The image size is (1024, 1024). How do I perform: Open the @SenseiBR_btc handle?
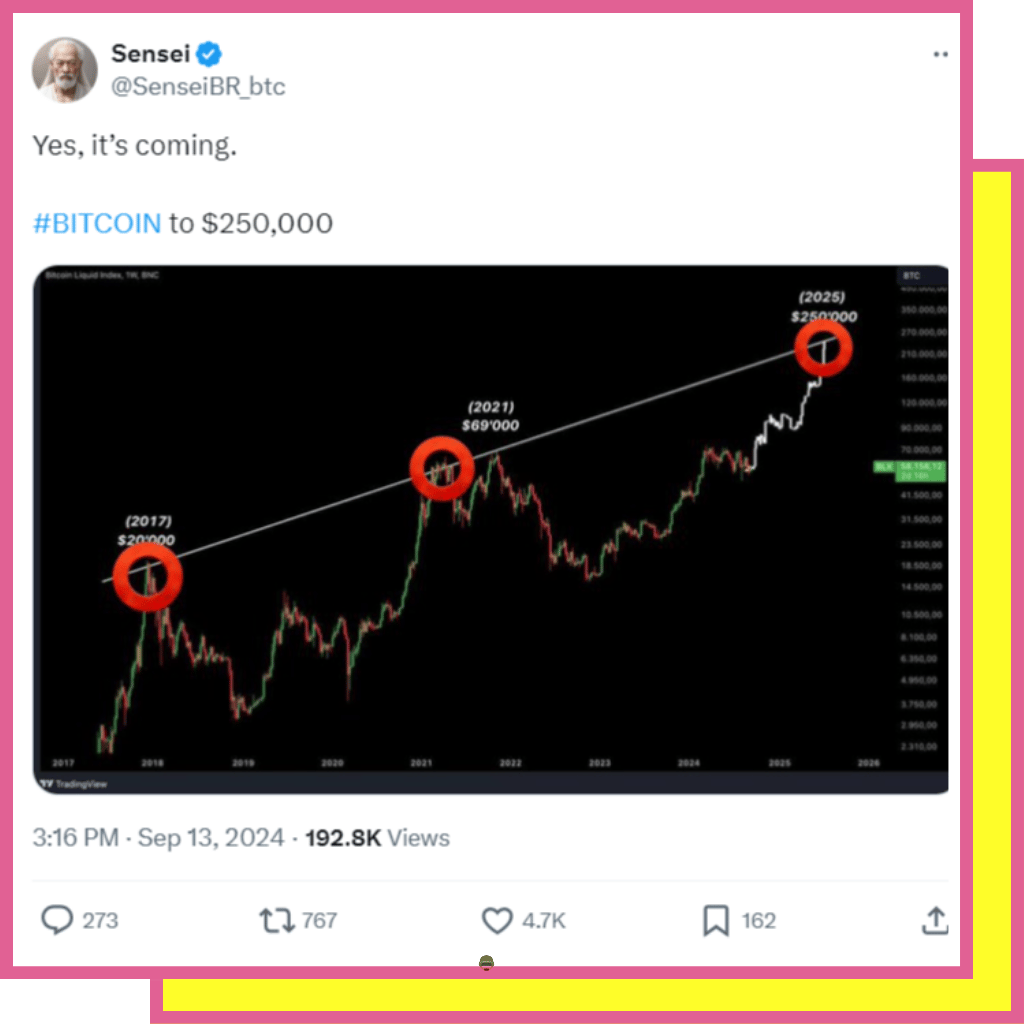pyautogui.click(x=198, y=87)
